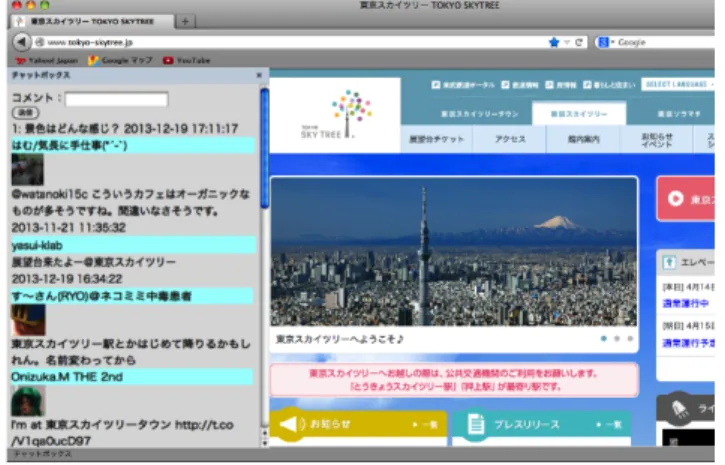
Task: Click the pink public transport notice banner
Action: click(454, 380)
